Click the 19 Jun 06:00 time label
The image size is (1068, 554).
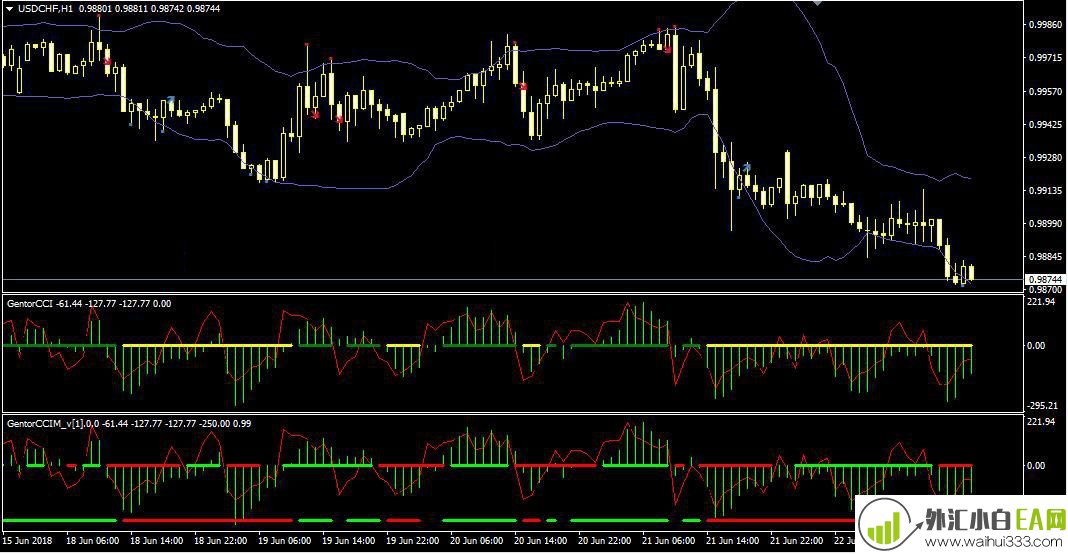pos(285,540)
